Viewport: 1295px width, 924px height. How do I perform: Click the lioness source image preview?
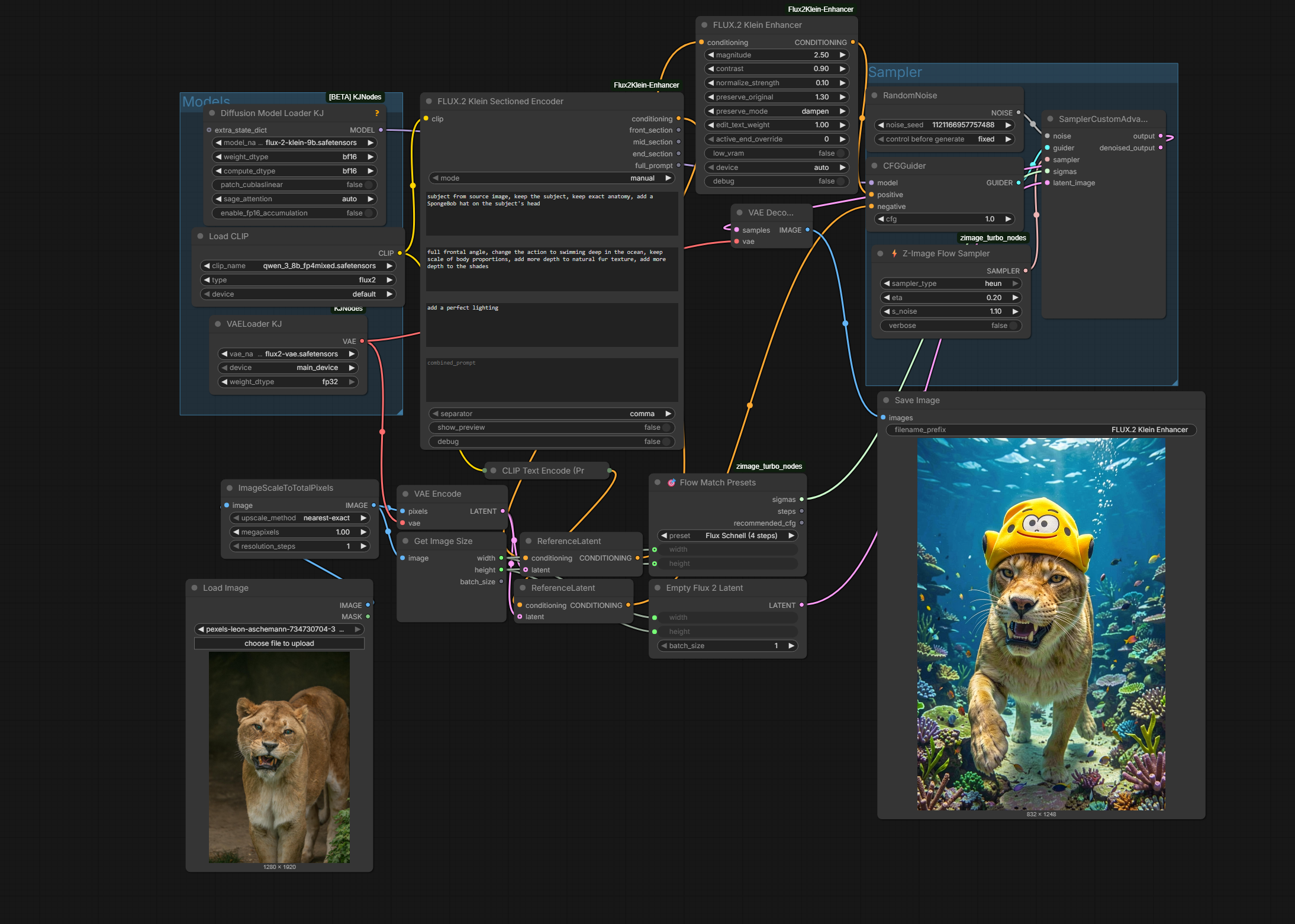click(279, 757)
